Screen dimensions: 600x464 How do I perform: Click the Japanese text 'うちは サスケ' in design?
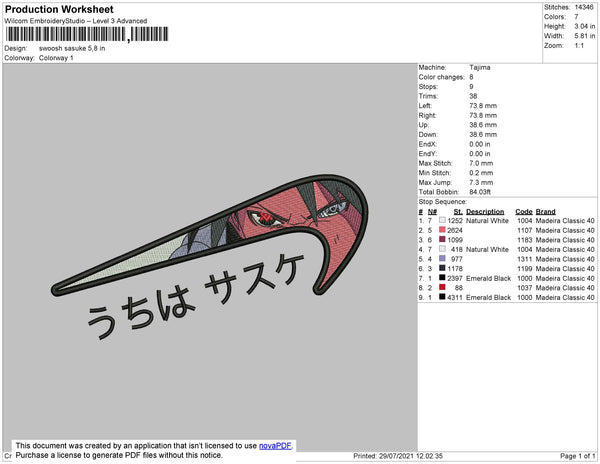click(196, 296)
